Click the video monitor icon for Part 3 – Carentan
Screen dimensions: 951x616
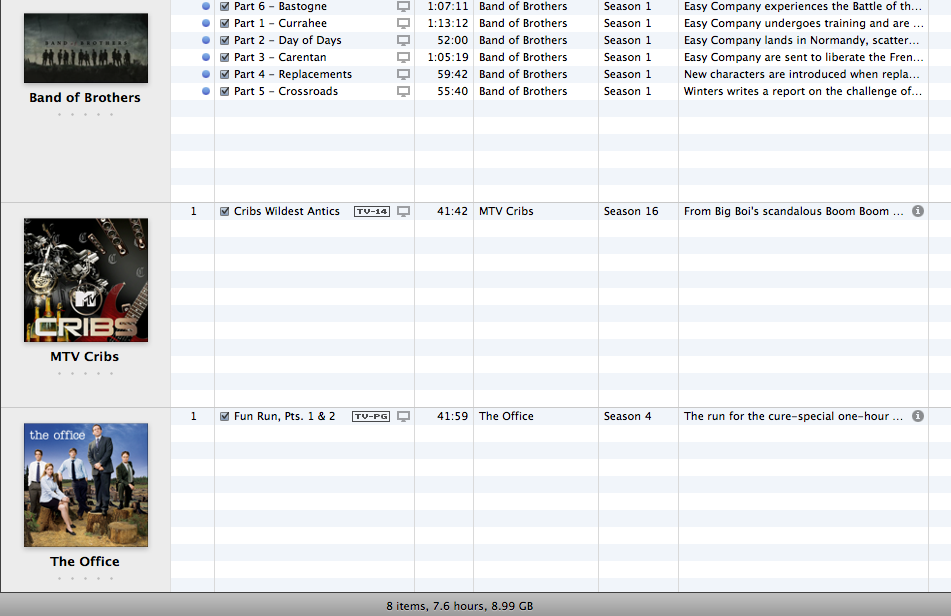click(x=403, y=58)
